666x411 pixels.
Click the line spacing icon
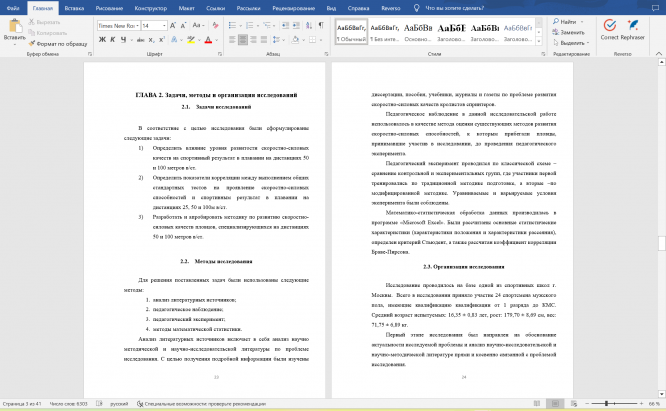coord(276,40)
